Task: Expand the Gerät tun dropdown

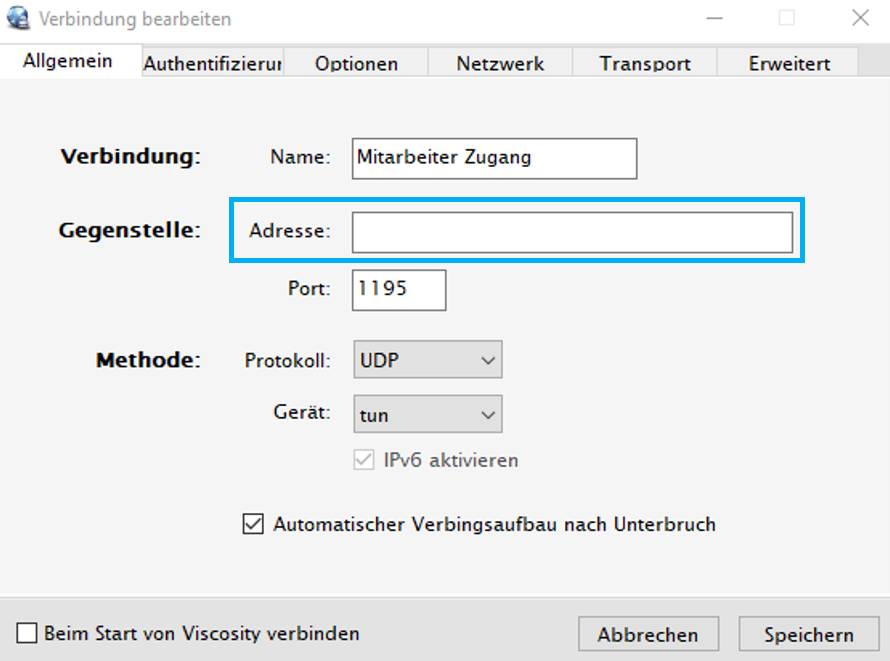Action: click(428, 414)
